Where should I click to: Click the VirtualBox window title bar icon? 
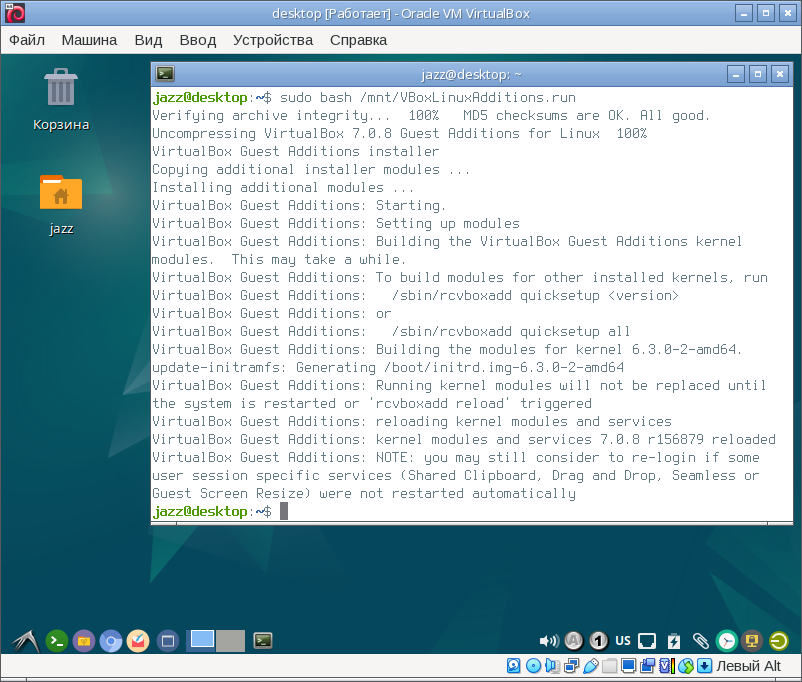click(x=15, y=13)
